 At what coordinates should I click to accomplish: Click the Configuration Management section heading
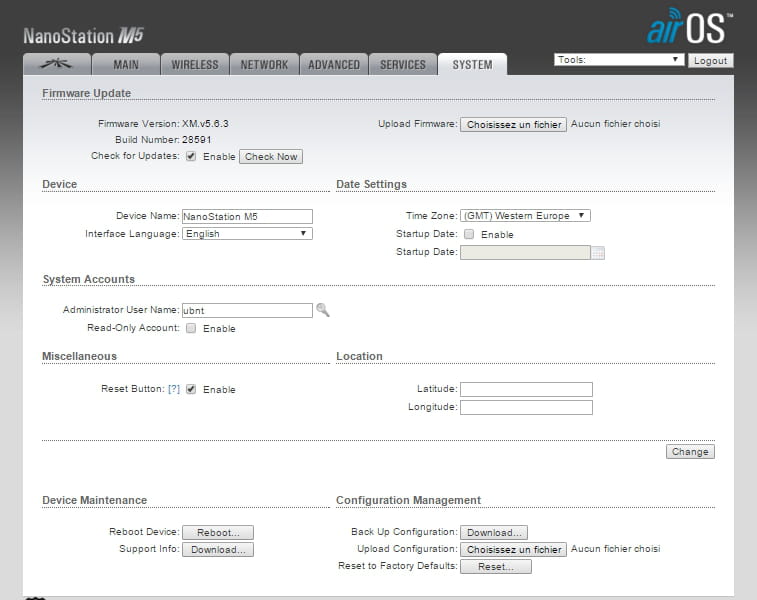click(x=408, y=500)
